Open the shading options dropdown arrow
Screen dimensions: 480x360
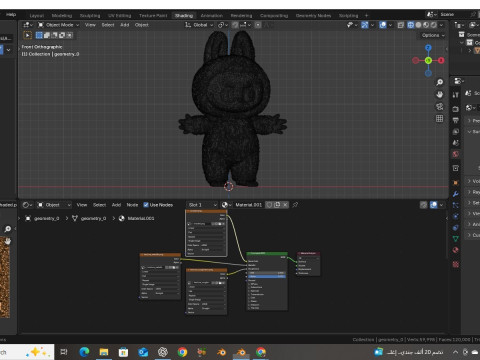coord(441,25)
